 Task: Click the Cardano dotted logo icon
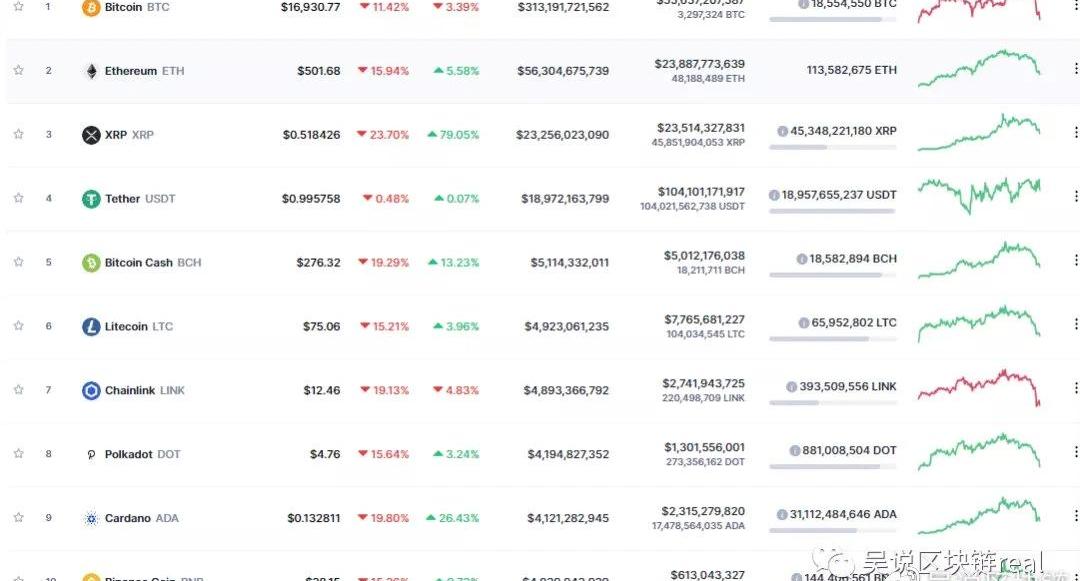(91, 518)
